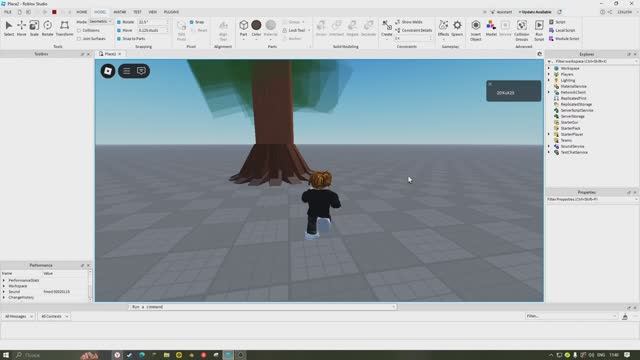The width and height of the screenshot is (640, 360).
Task: Switch to the VIEW ribbon tab
Action: (153, 12)
